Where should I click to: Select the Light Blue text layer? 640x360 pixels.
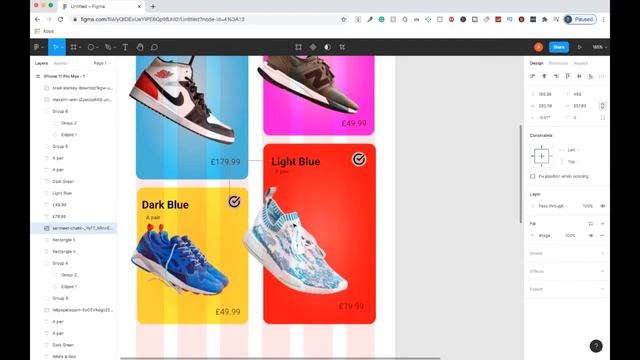[x=62, y=193]
